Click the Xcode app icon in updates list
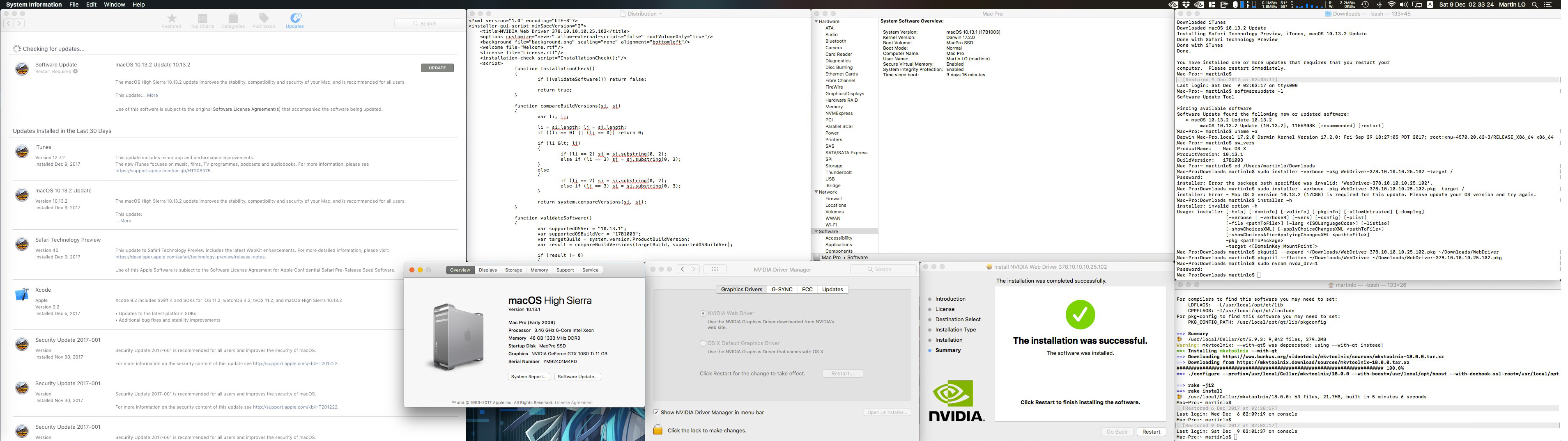The image size is (1568, 441). (22, 295)
